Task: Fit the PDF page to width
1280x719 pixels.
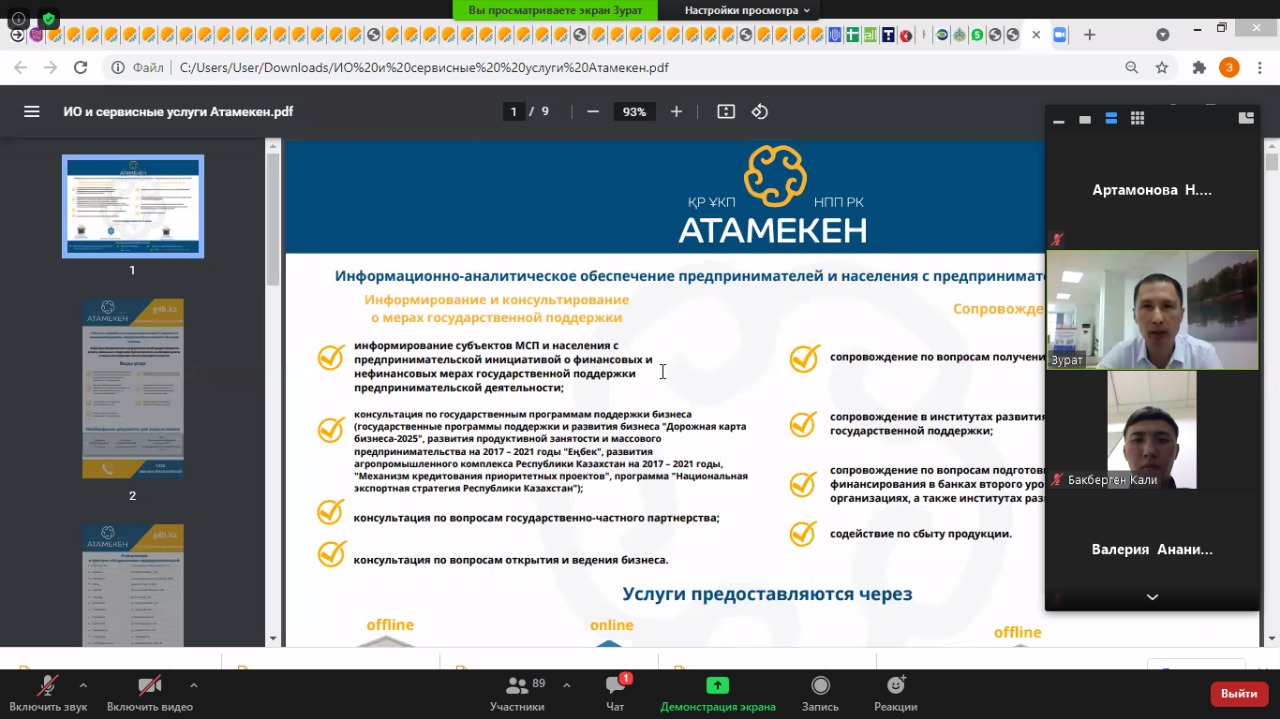Action: coord(726,112)
